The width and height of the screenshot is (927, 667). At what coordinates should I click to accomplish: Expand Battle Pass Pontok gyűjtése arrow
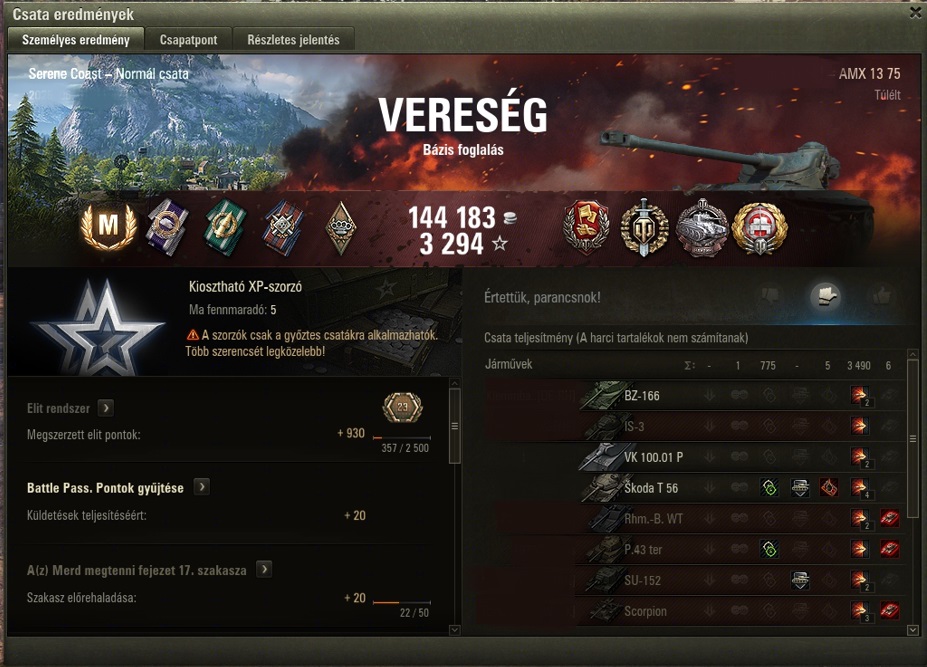[202, 487]
